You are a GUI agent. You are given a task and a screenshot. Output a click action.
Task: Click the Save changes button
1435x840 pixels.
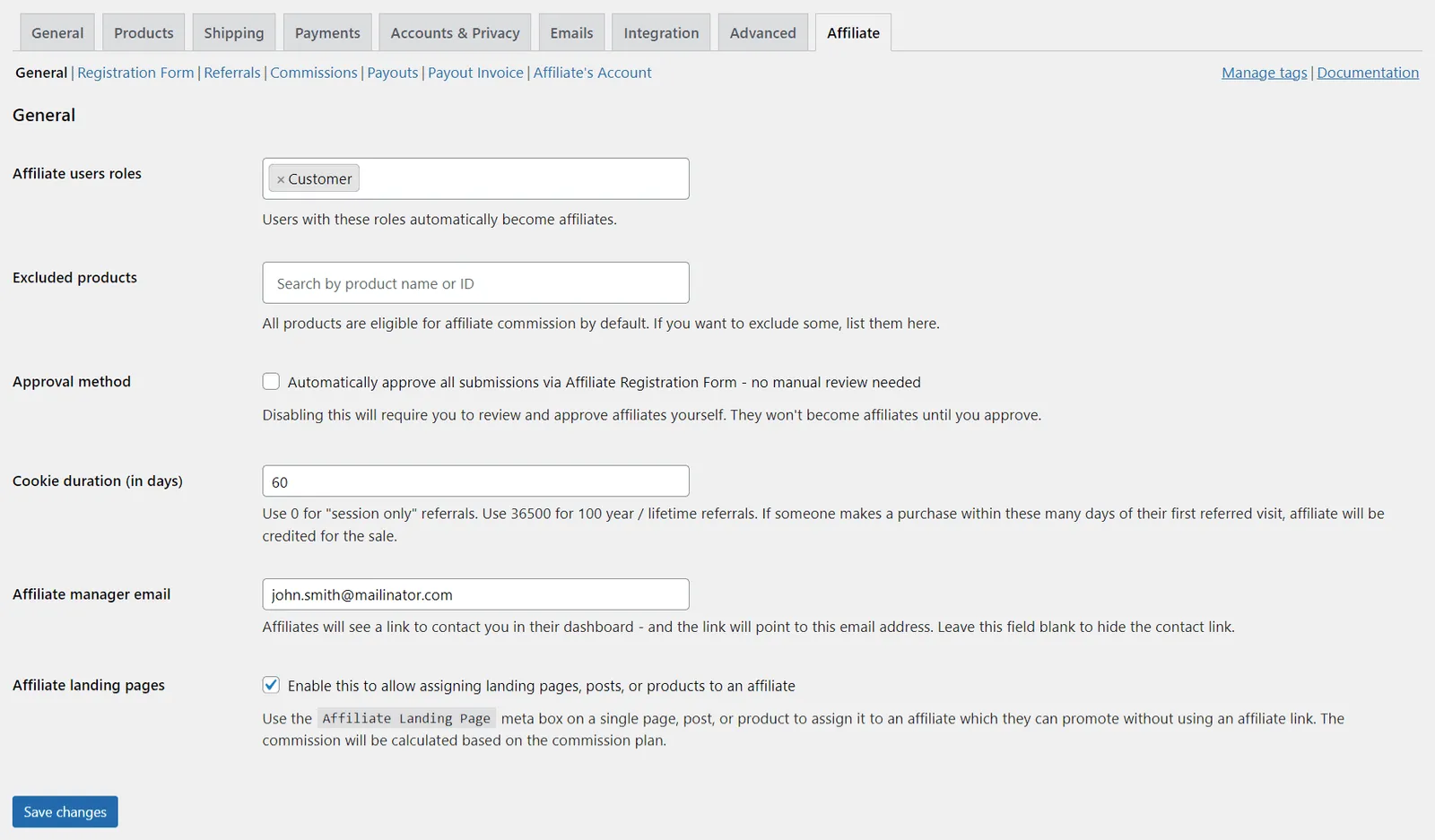coord(65,812)
